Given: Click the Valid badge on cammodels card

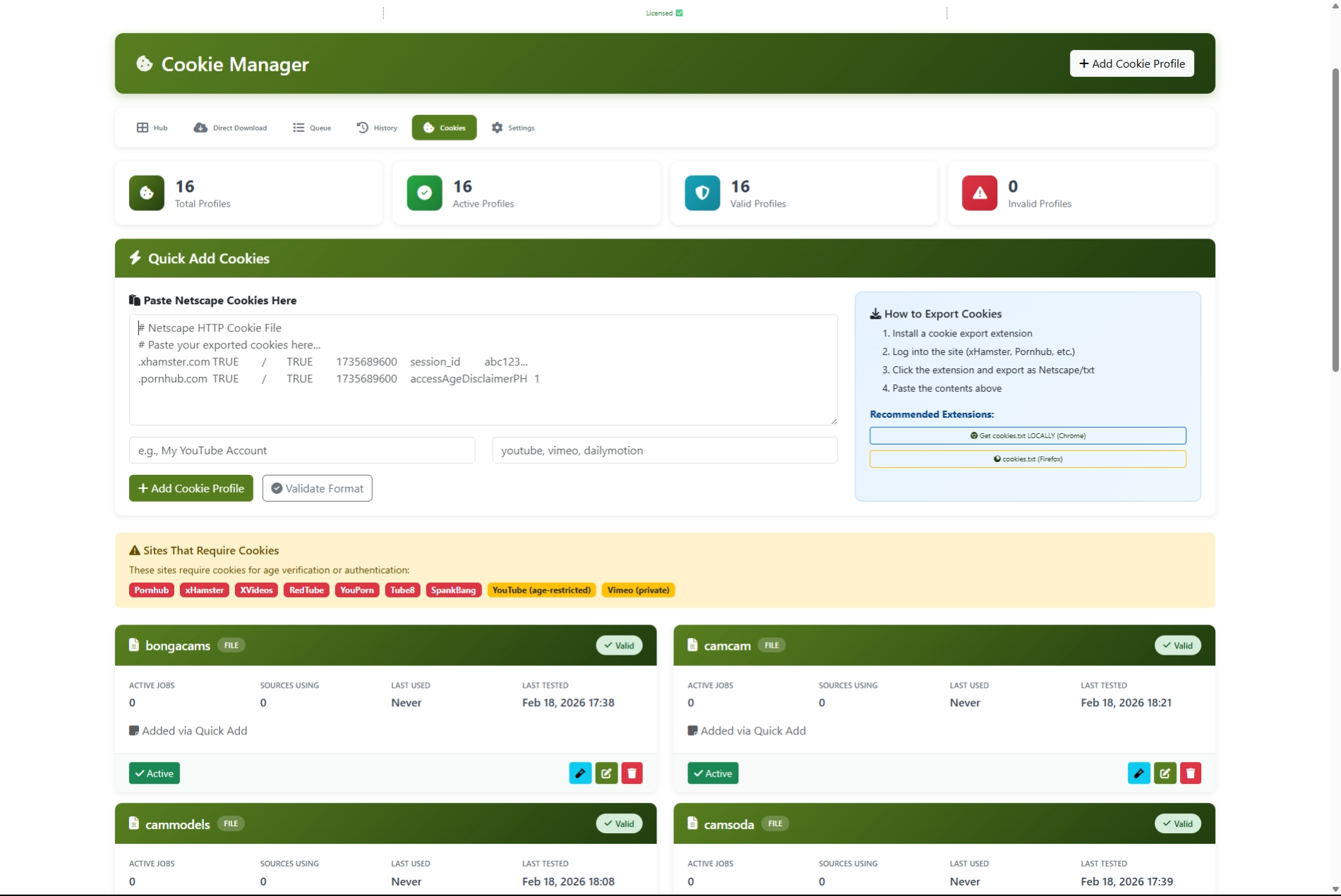Looking at the screenshot, I should (619, 823).
